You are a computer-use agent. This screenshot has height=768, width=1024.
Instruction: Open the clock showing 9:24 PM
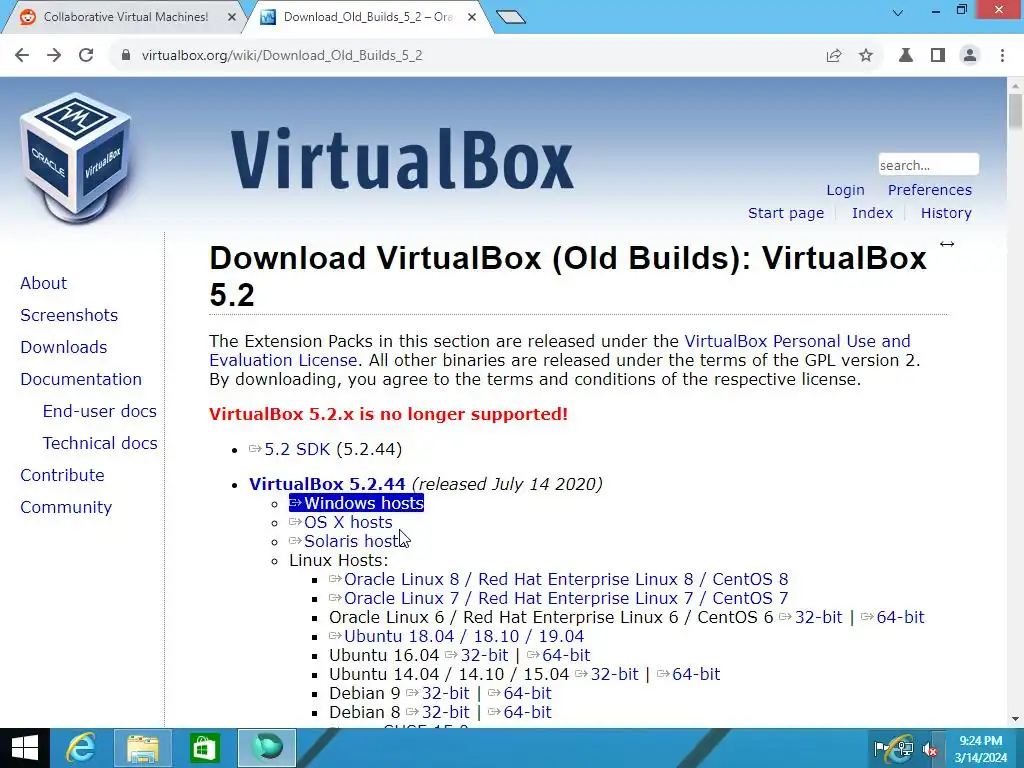[x=980, y=749]
